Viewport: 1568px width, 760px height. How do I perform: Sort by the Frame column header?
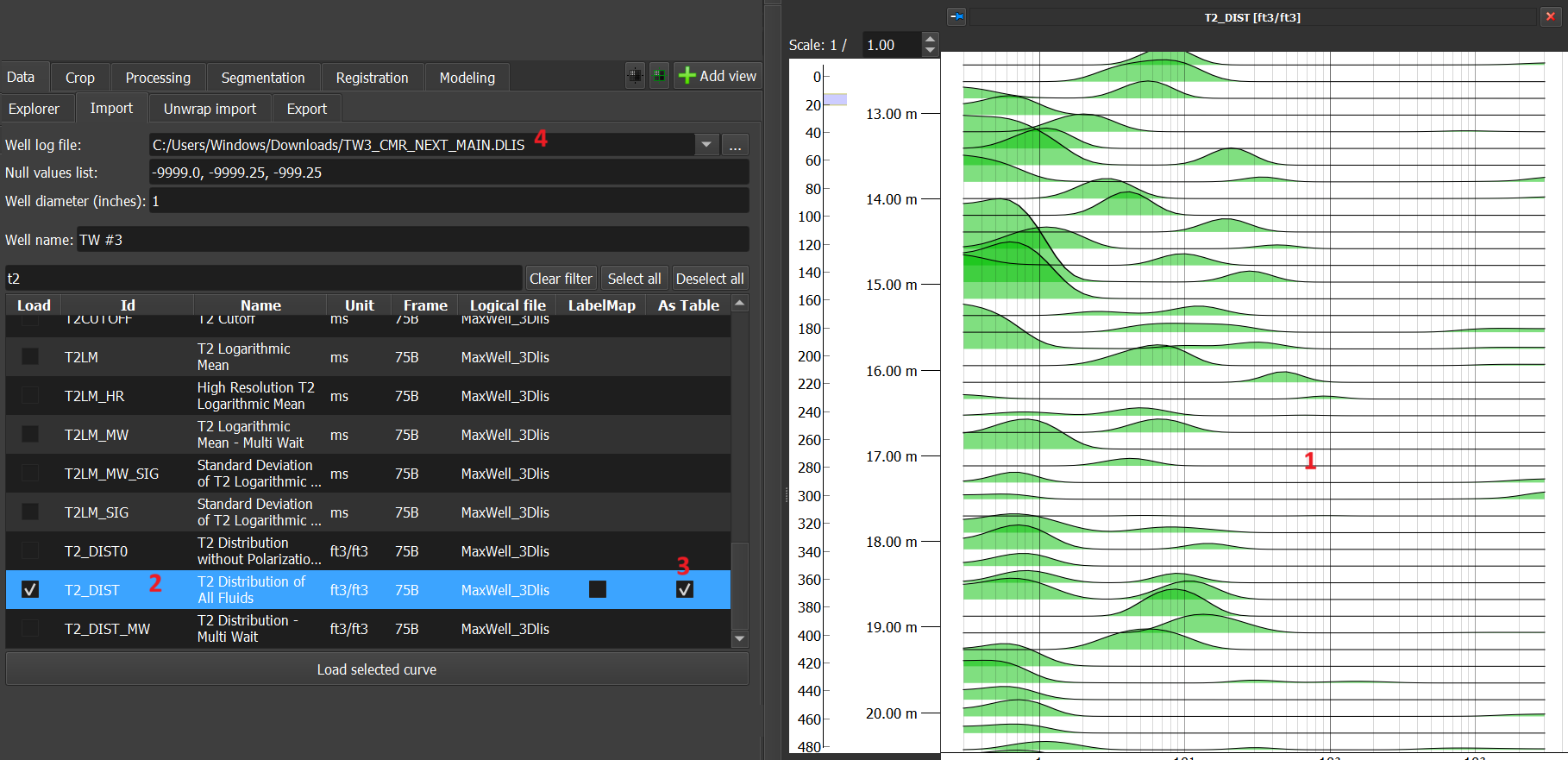tap(425, 305)
